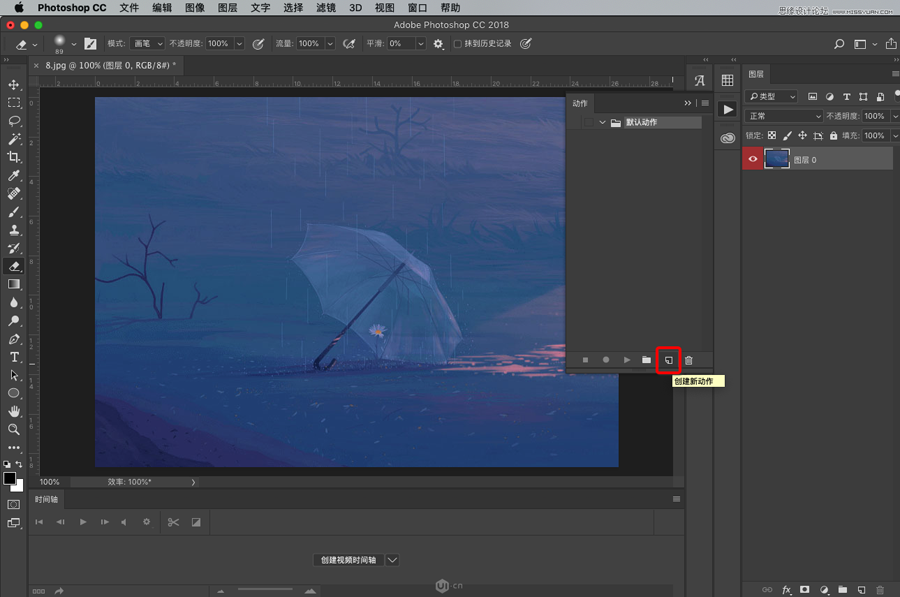Click the foreground color swatch
The height and width of the screenshot is (597, 900).
click(x=10, y=479)
